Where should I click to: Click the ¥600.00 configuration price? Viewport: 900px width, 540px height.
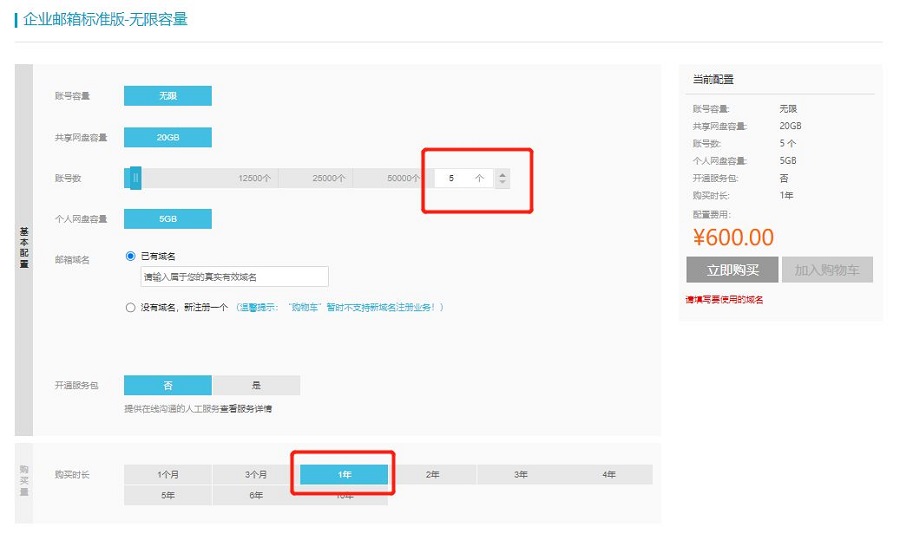click(x=733, y=237)
